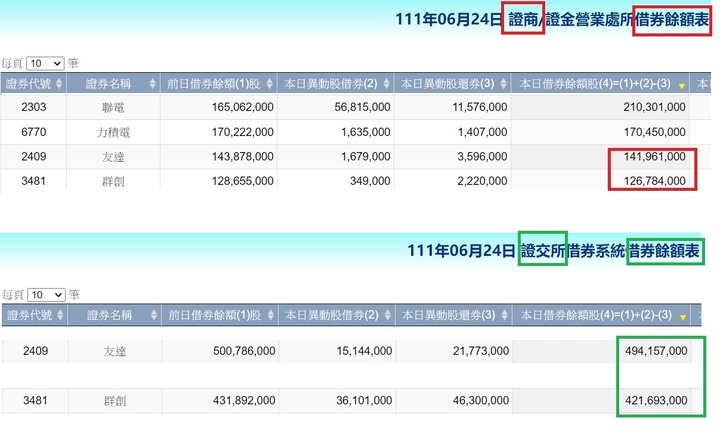The height and width of the screenshot is (430, 720).
Task: Click 友達 in the lower table
Action: pyautogui.click(x=114, y=351)
